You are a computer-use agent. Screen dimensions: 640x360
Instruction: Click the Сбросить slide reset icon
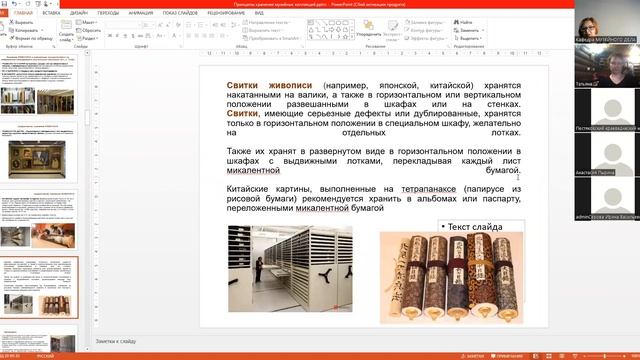click(x=79, y=30)
